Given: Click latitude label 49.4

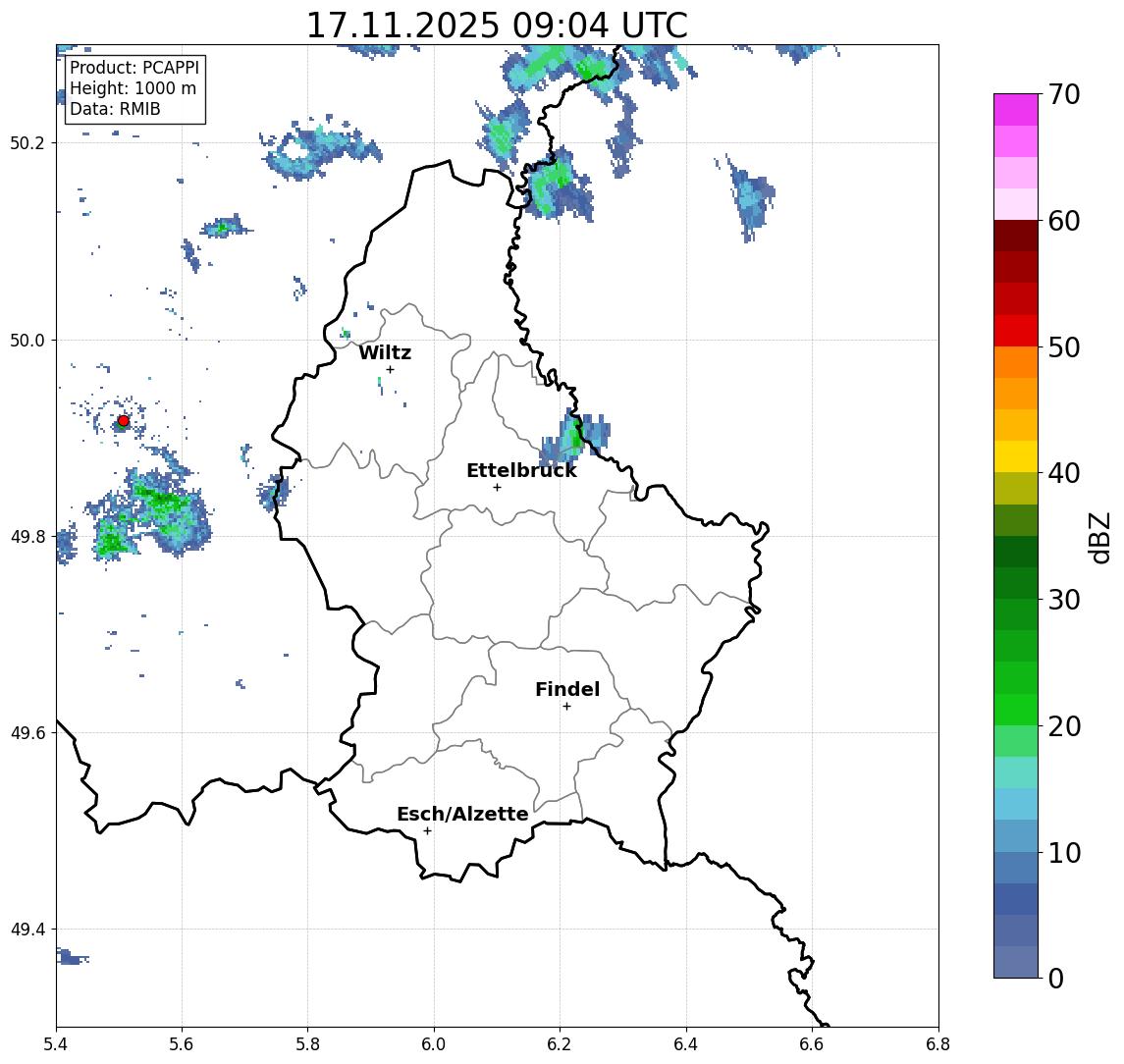Looking at the screenshot, I should click(27, 930).
